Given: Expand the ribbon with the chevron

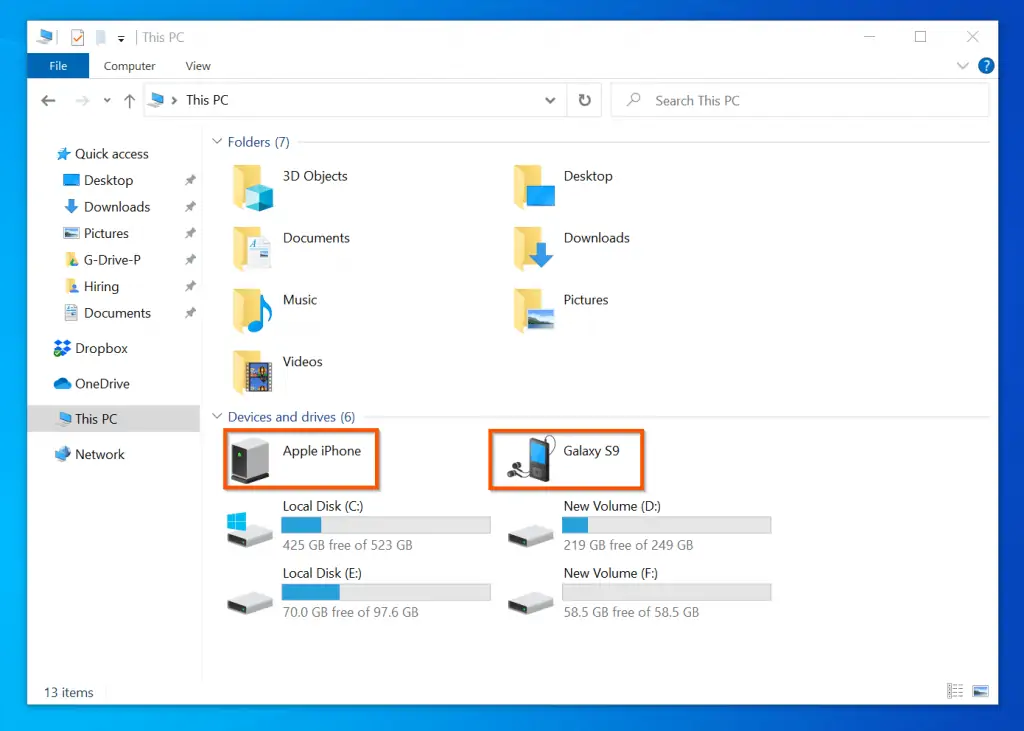Looking at the screenshot, I should (x=962, y=65).
